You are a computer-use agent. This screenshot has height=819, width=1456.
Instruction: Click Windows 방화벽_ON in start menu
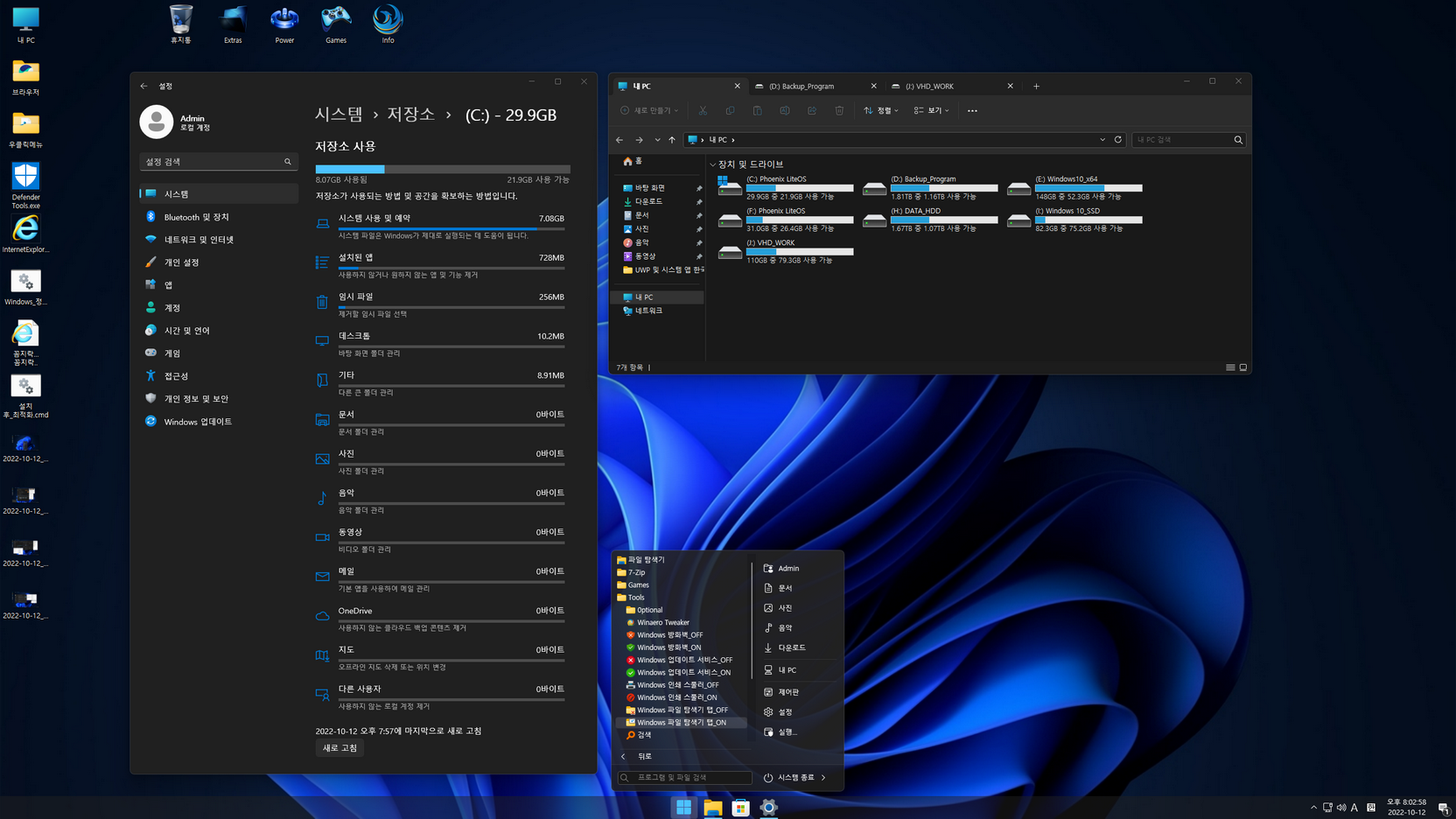pos(669,647)
